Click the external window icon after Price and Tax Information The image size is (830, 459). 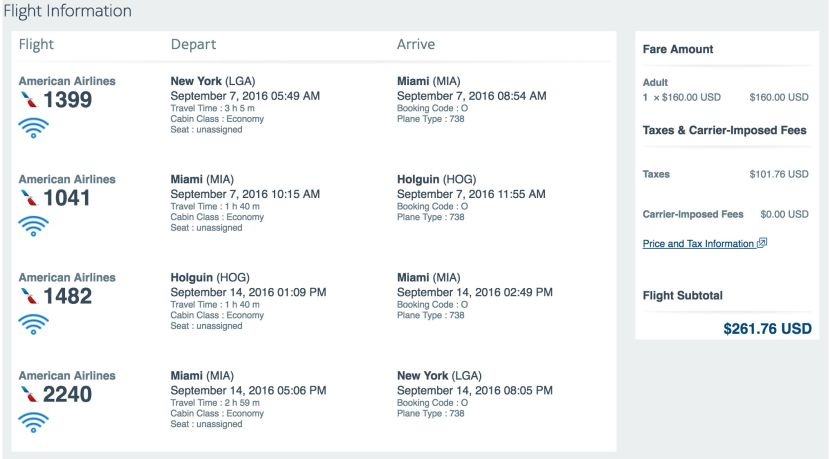[762, 243]
